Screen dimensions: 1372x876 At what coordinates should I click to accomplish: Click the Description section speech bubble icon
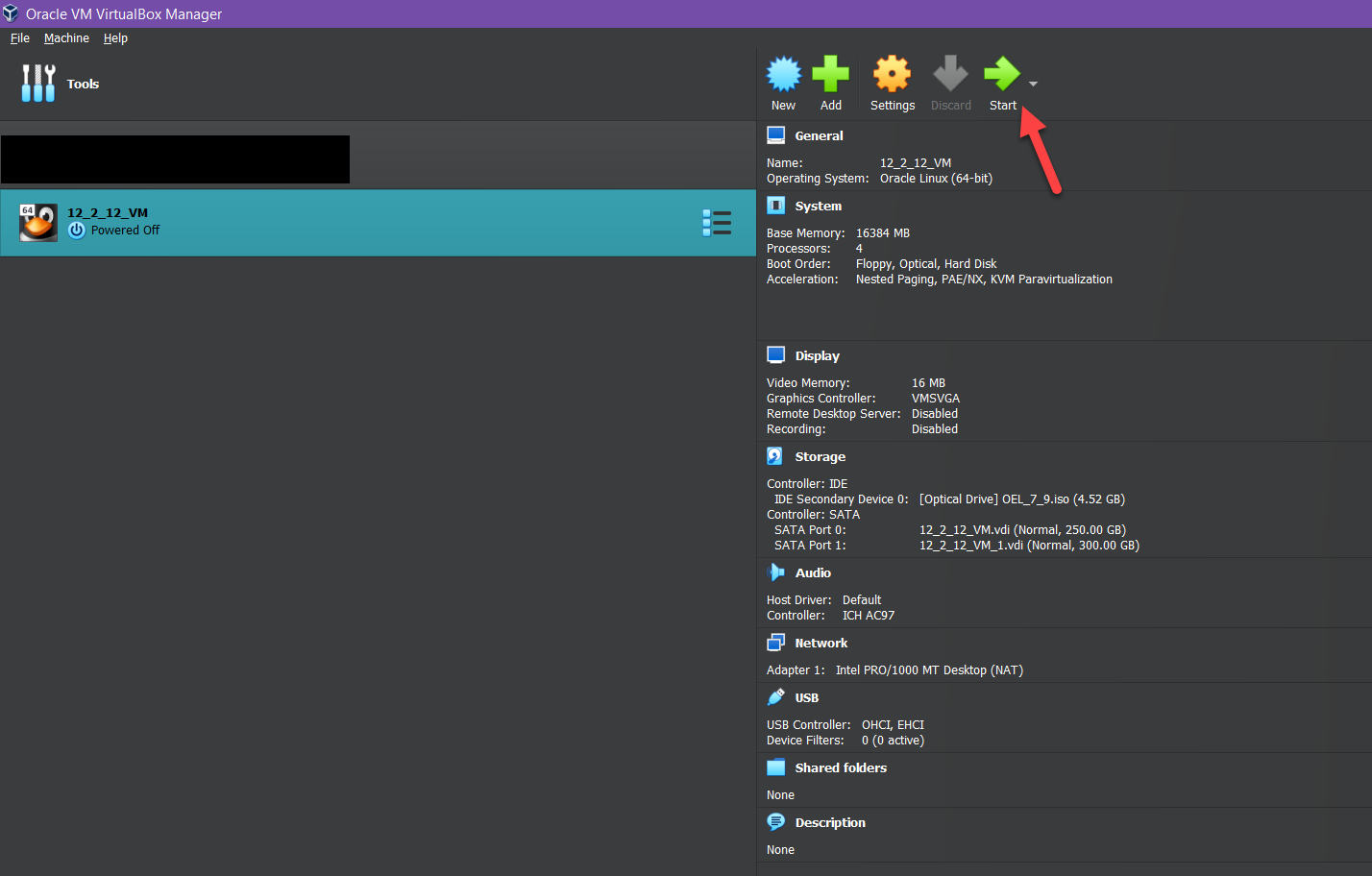click(x=776, y=822)
